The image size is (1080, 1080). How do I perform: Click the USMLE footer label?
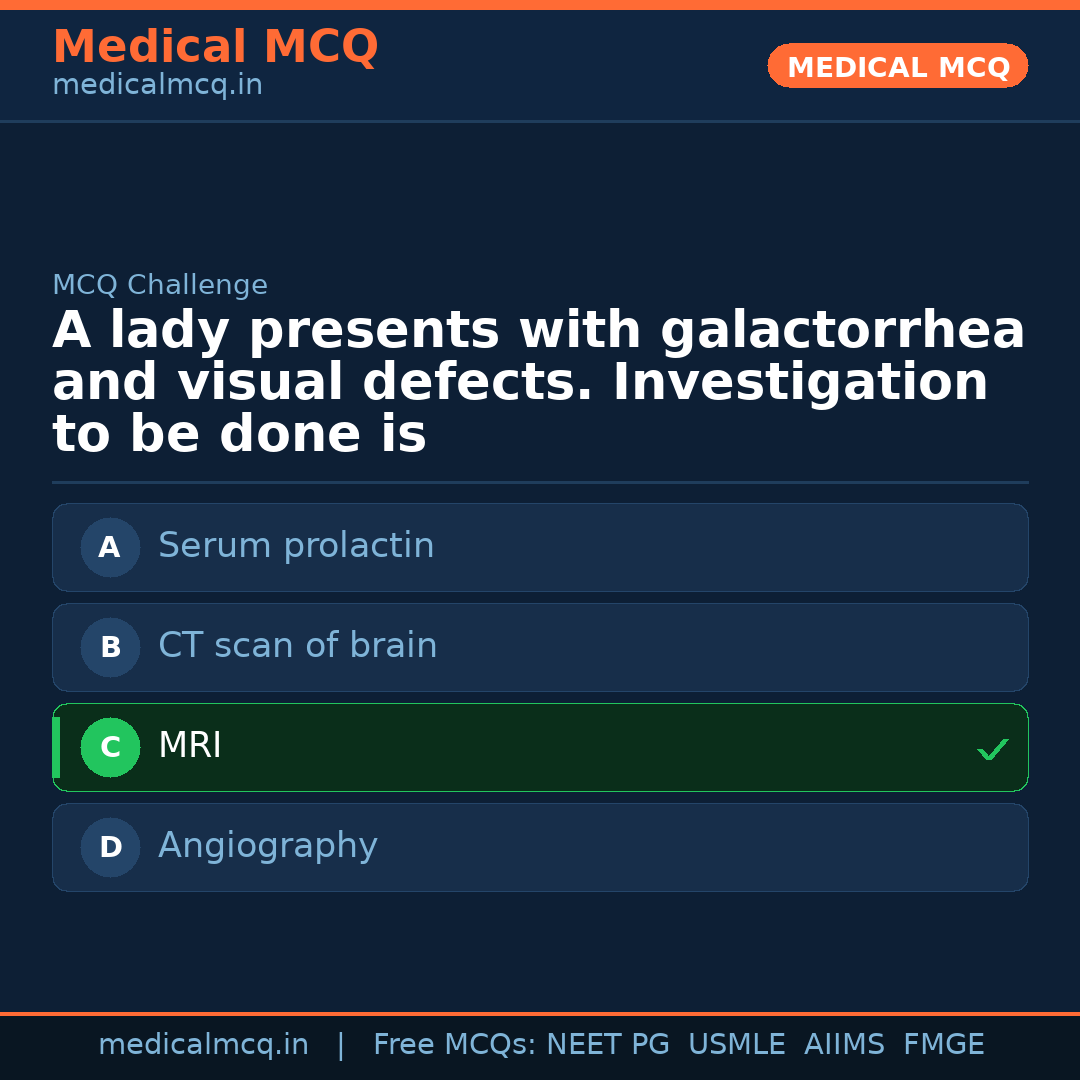point(736,1045)
